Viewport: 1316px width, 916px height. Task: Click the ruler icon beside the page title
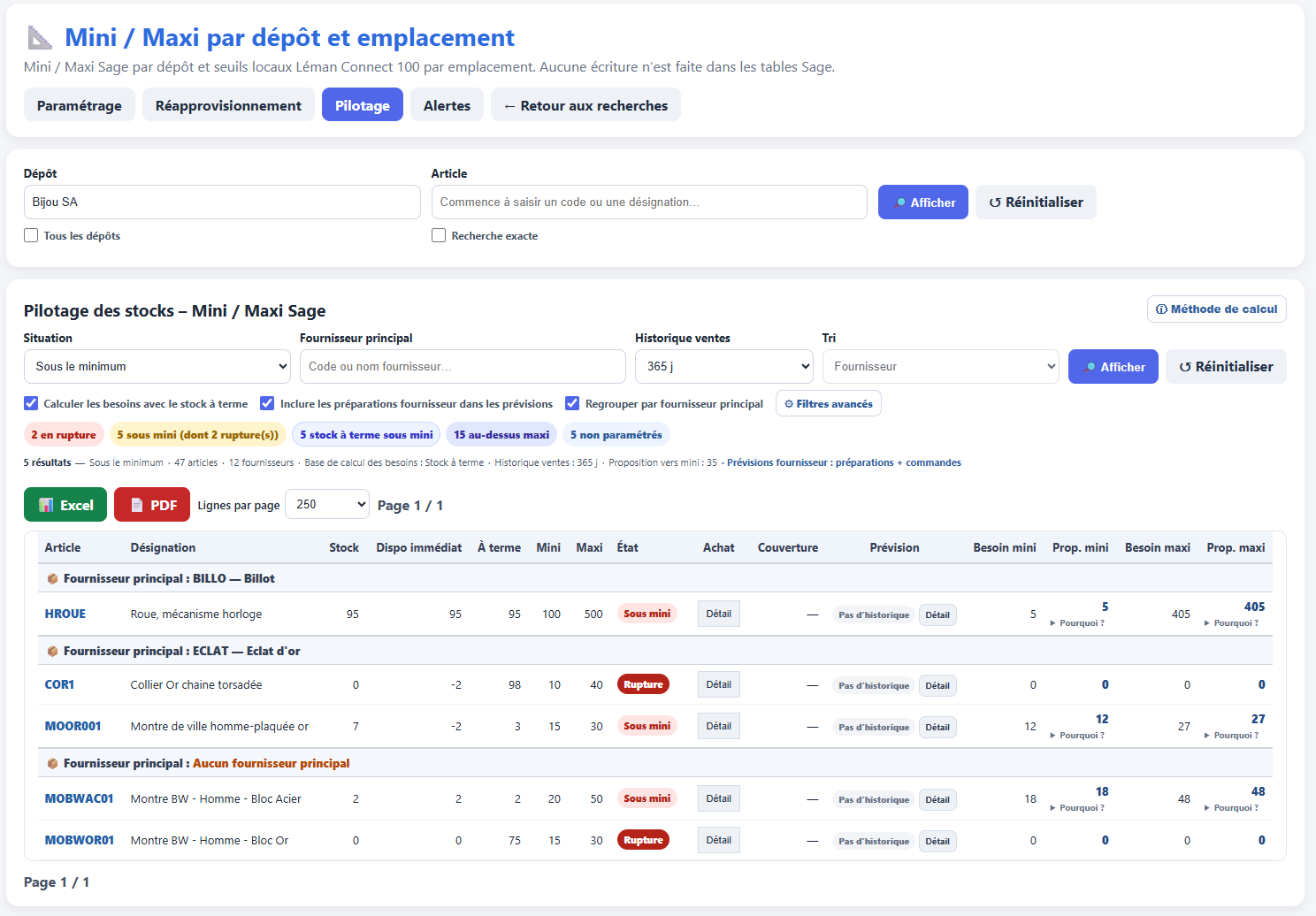[x=41, y=37]
